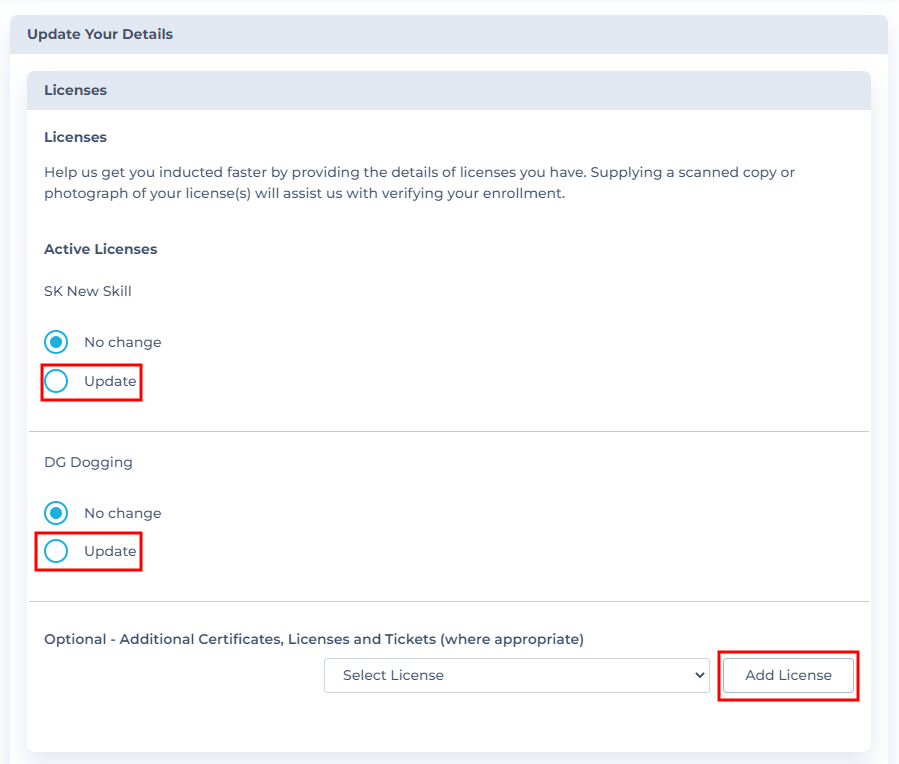899x764 pixels.
Task: Open the Select License dropdown
Action: [517, 675]
